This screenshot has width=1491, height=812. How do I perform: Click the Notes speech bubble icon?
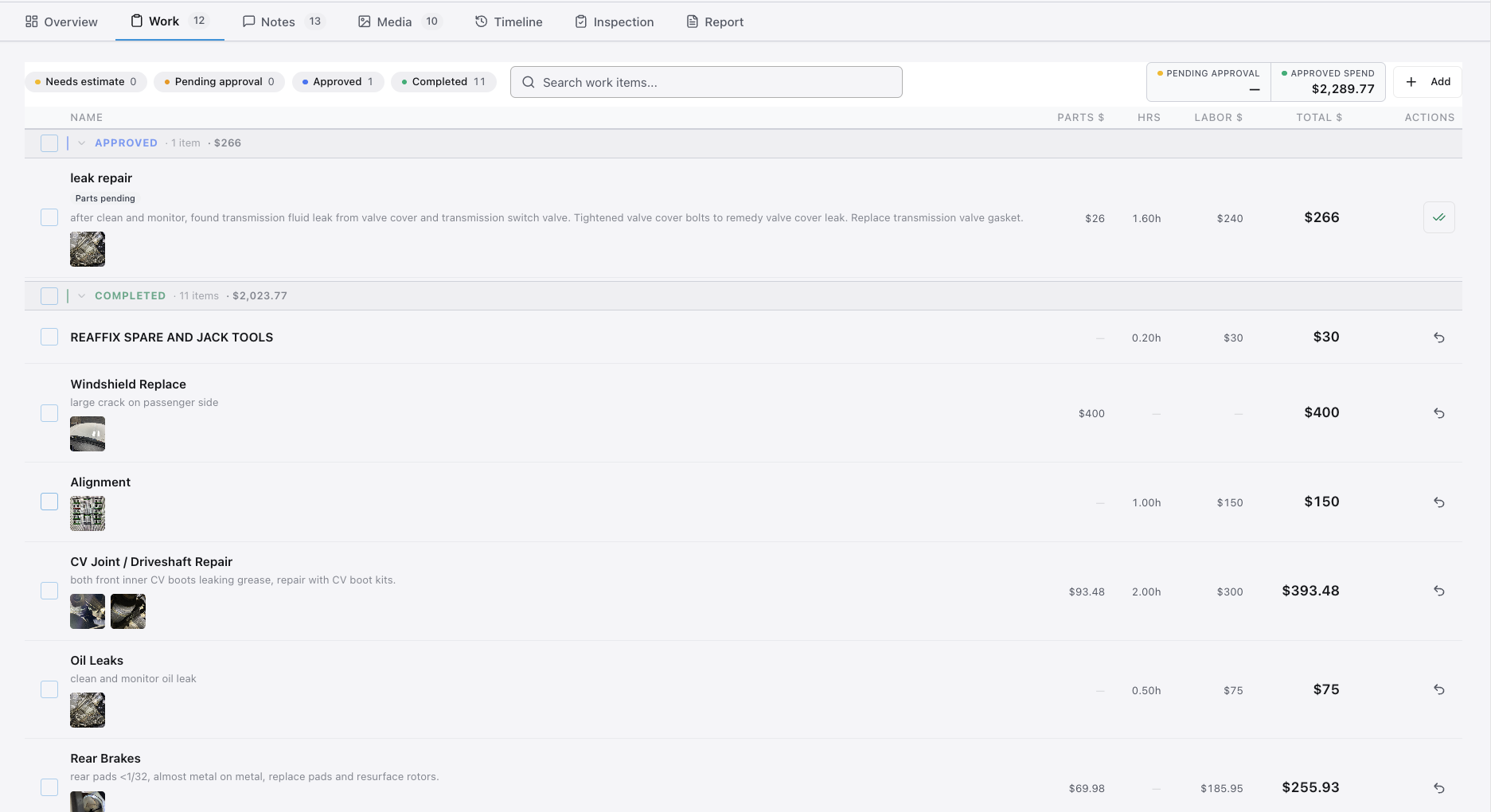point(249,21)
